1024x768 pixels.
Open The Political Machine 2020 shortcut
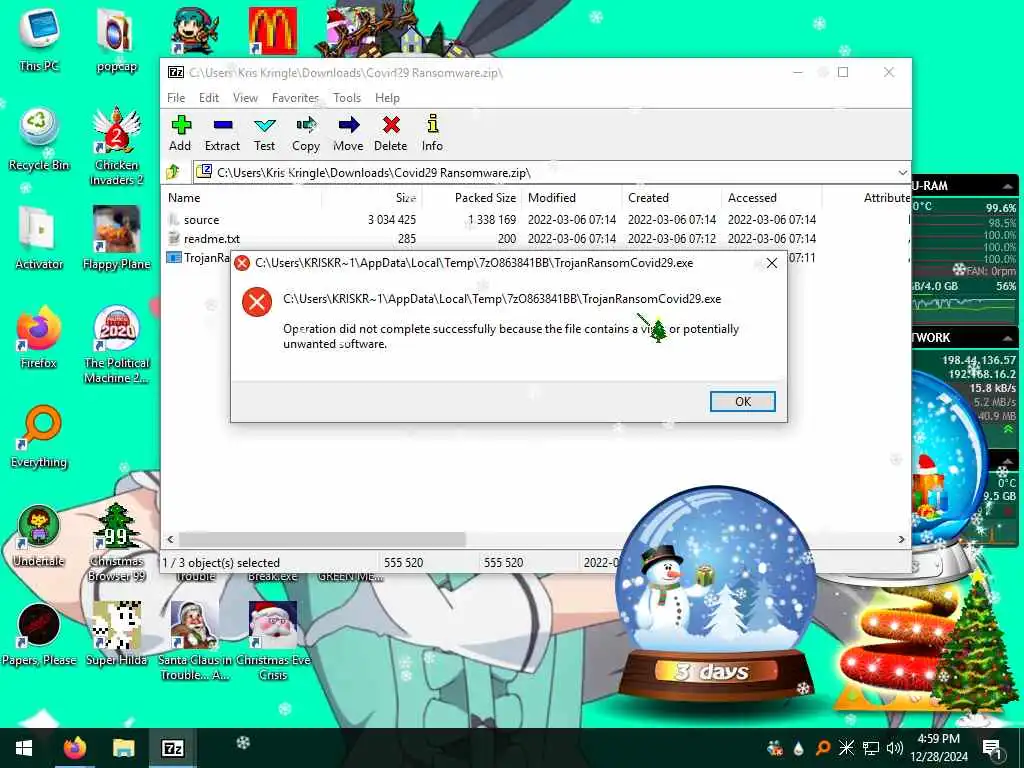point(116,344)
